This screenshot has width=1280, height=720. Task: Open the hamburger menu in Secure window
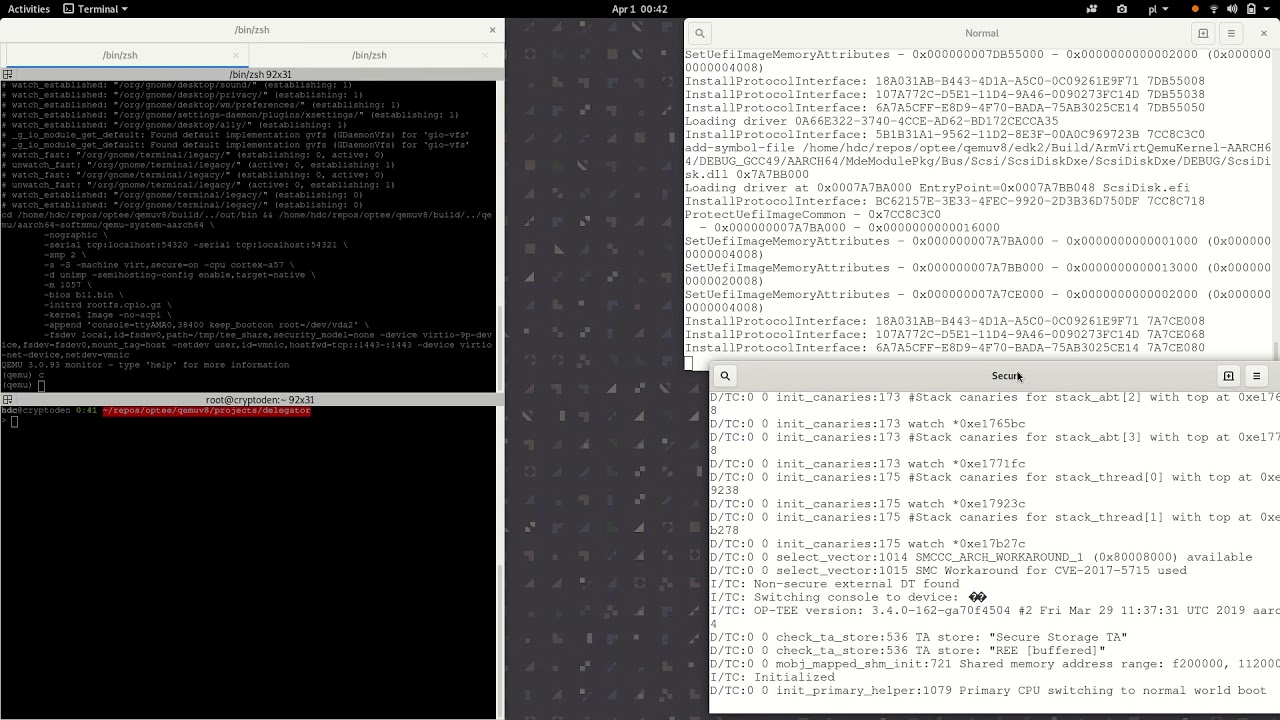point(1256,376)
